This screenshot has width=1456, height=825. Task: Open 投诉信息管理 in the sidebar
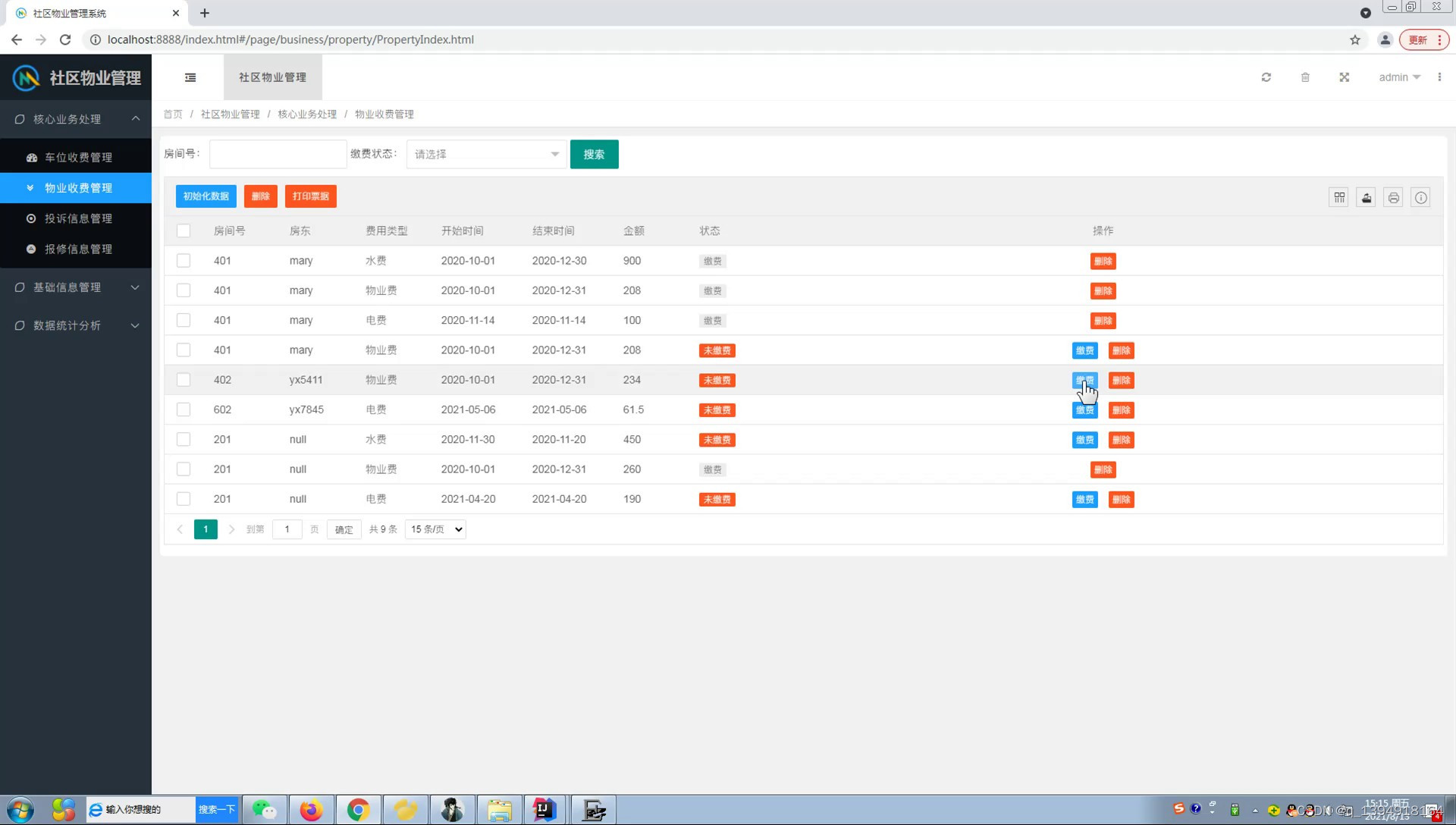[78, 218]
